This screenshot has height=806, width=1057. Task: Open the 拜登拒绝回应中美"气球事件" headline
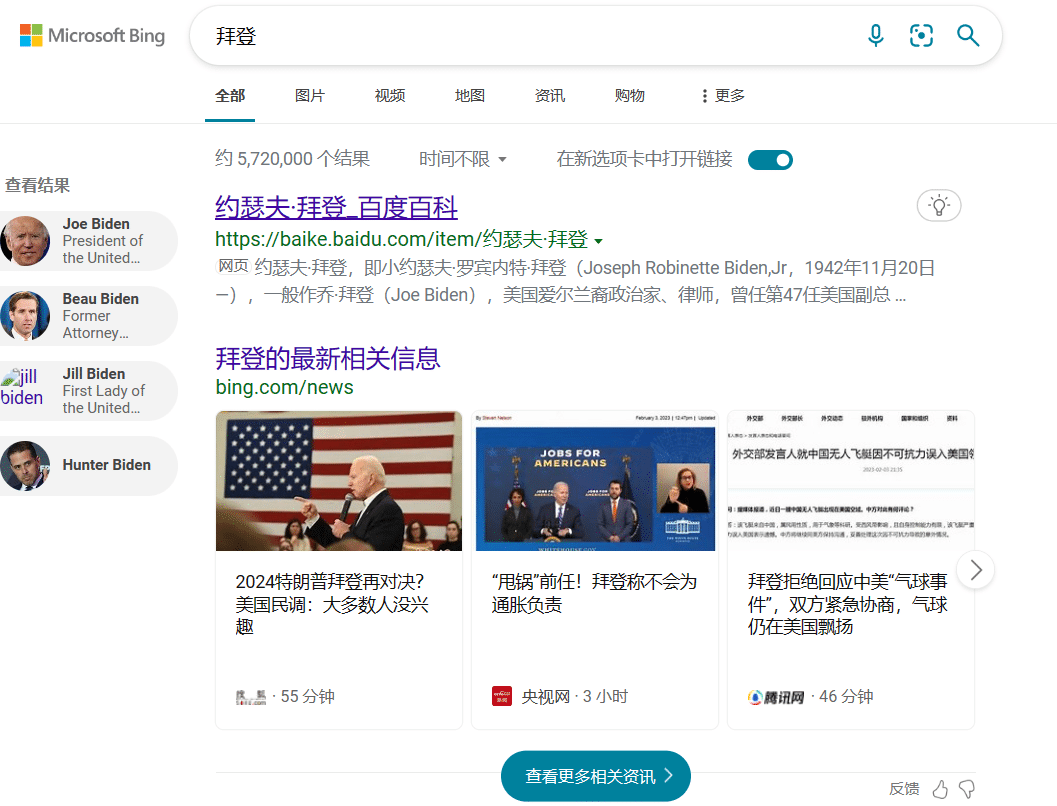847,604
